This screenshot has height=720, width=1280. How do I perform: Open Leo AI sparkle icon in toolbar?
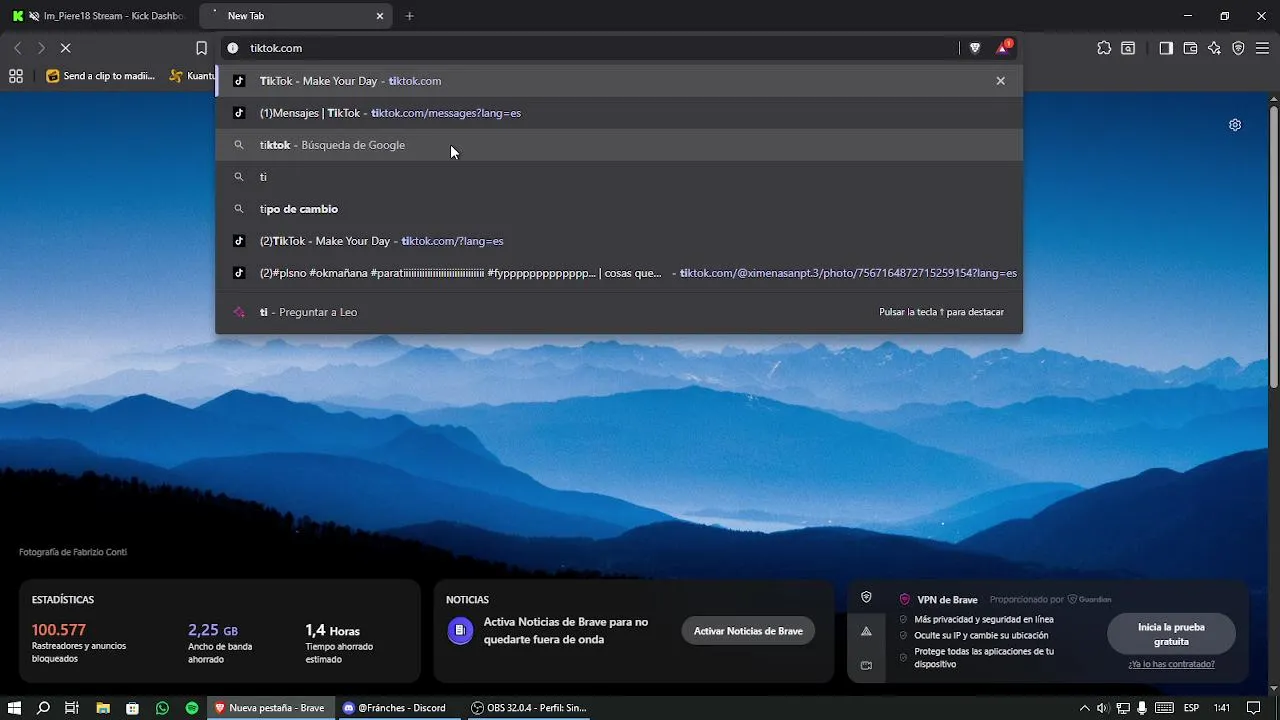pyautogui.click(x=1214, y=48)
